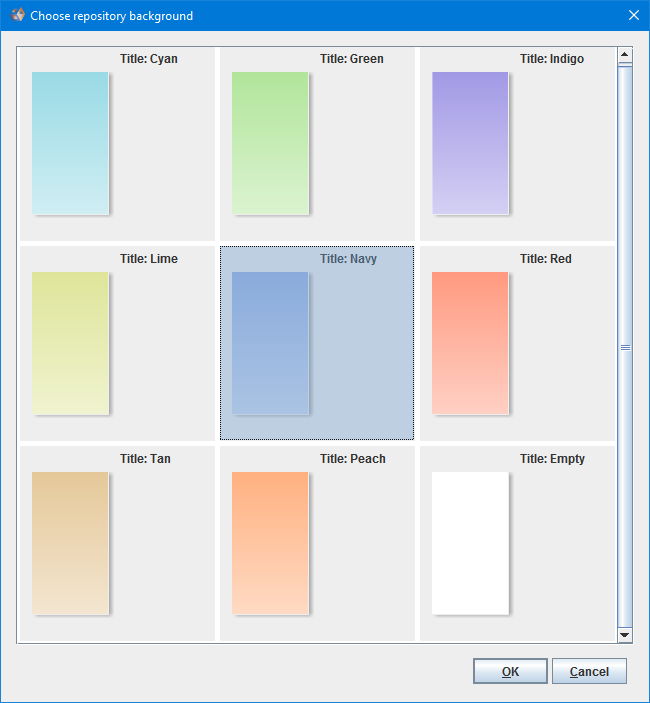
Task: Choose the Red gradient swatch
Action: tap(470, 343)
